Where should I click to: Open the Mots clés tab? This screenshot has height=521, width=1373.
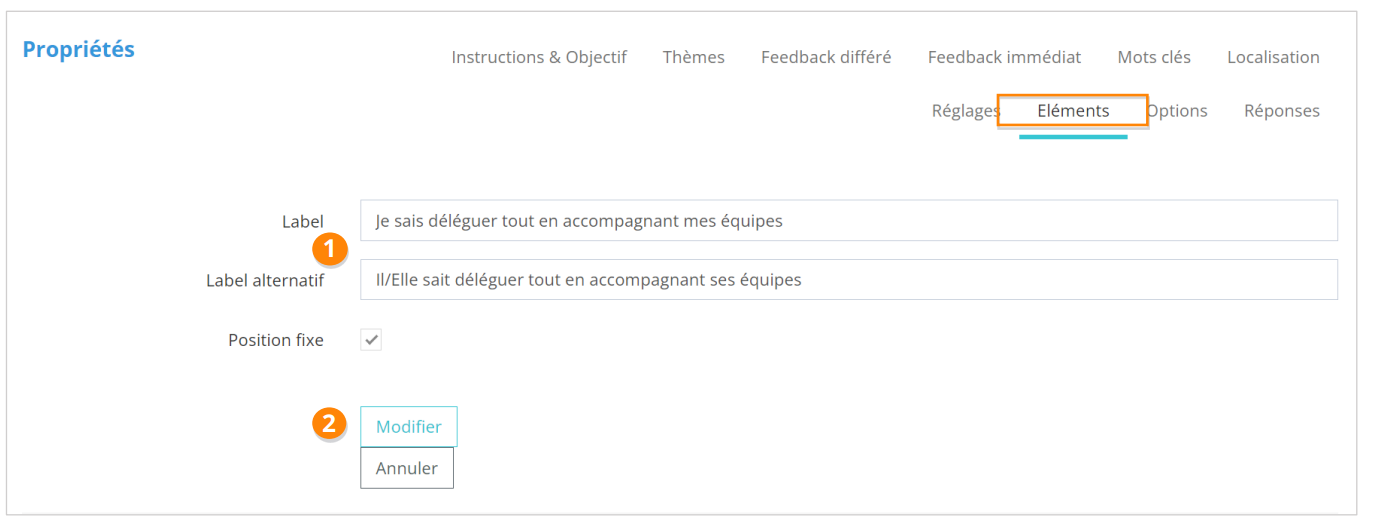(1154, 57)
